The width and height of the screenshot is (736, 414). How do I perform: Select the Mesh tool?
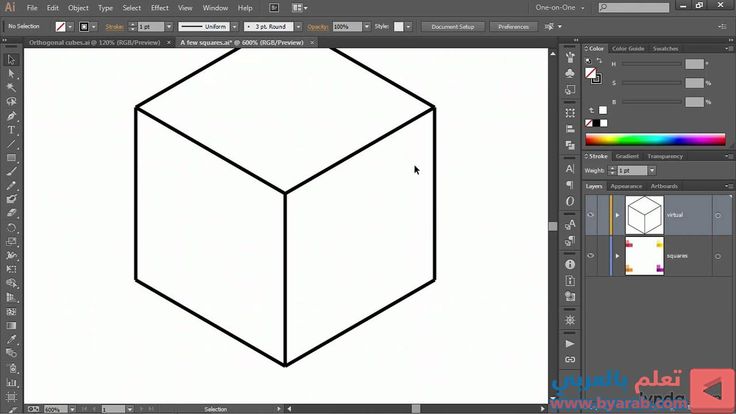click(11, 312)
